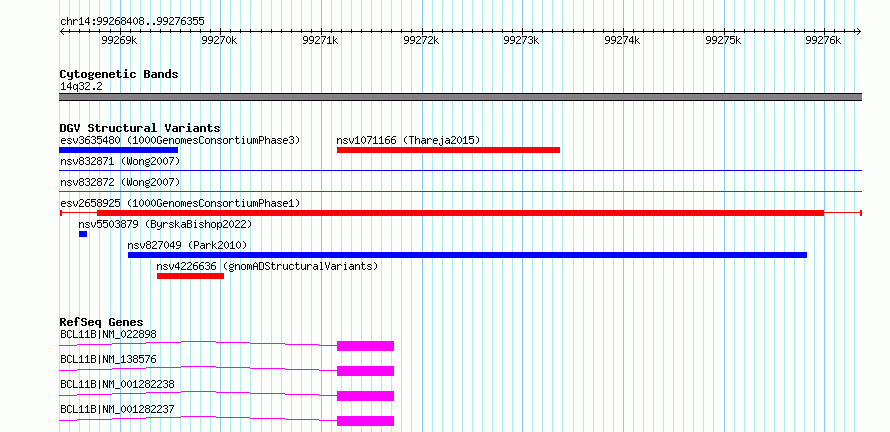Click the right arrowhead of the coordinate ruler

coord(859,32)
